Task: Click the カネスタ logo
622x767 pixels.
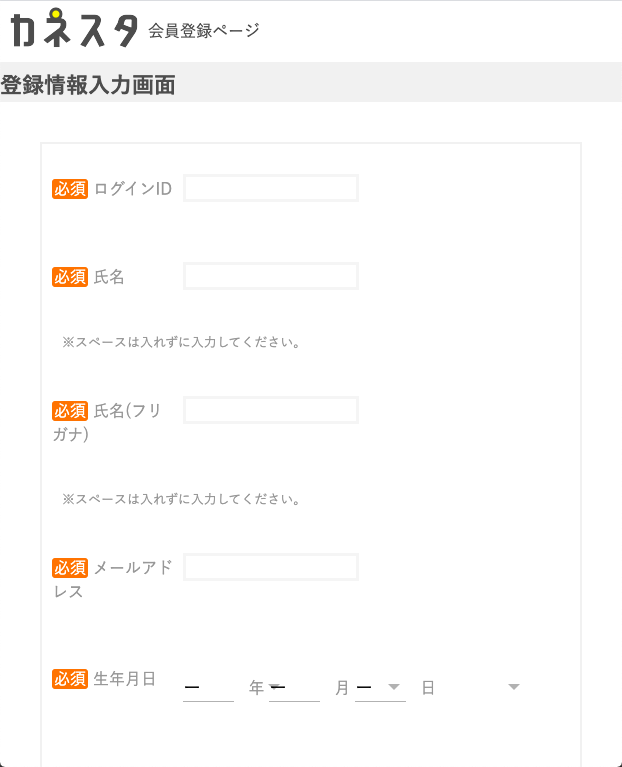Action: (74, 28)
